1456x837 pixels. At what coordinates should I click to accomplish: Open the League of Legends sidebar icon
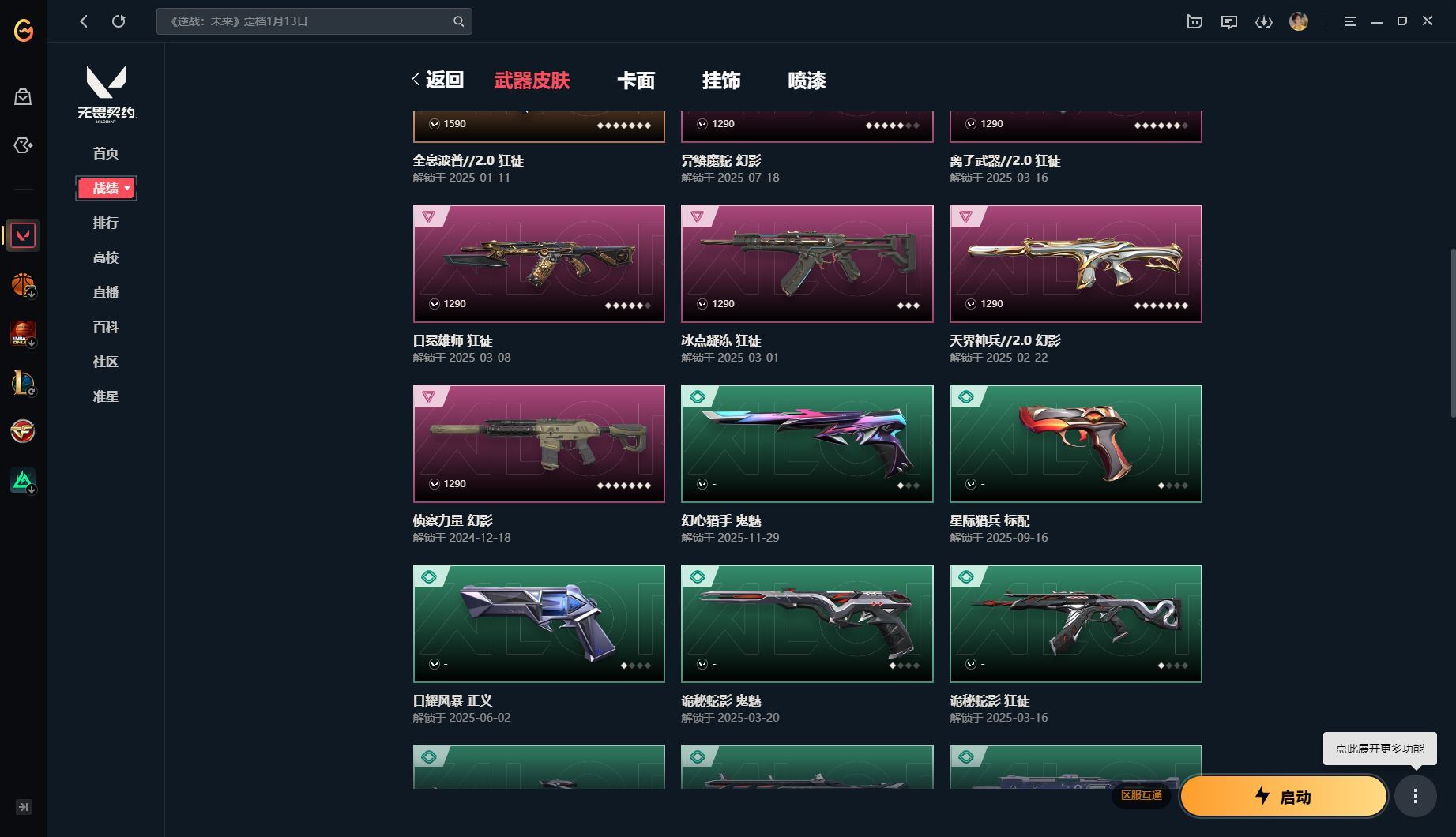(x=23, y=382)
